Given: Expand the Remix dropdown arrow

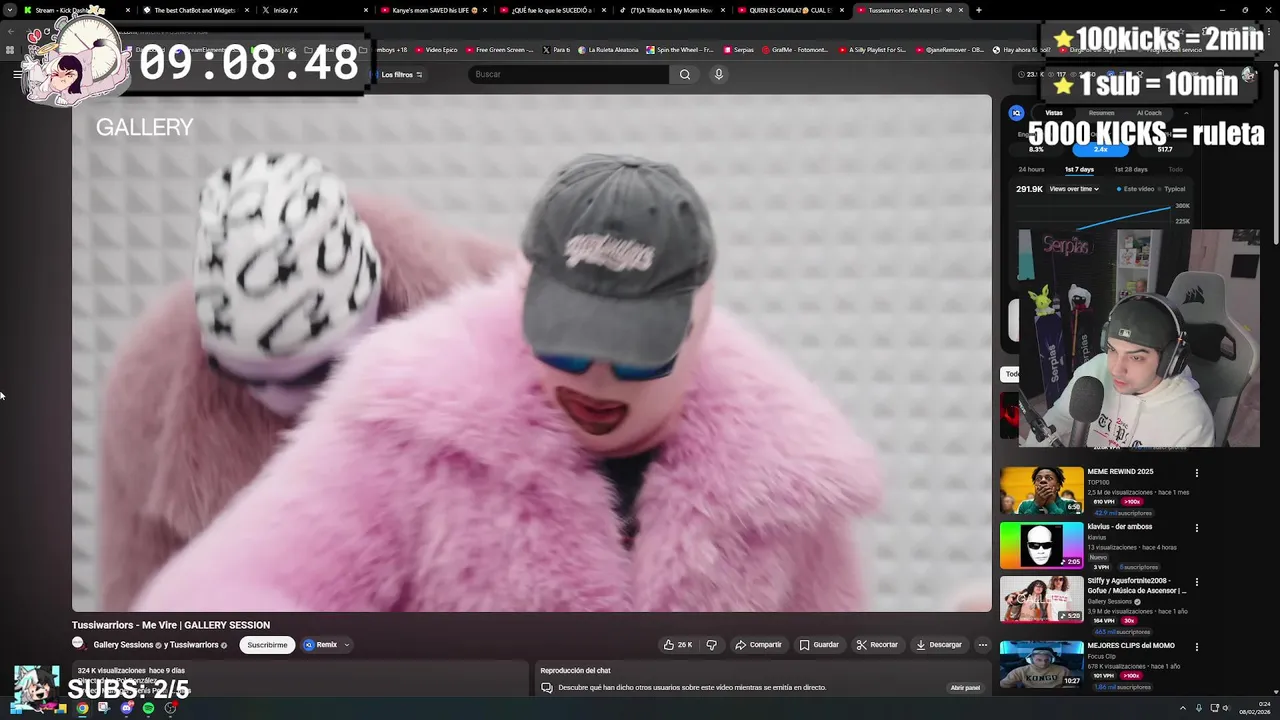Looking at the screenshot, I should (347, 645).
